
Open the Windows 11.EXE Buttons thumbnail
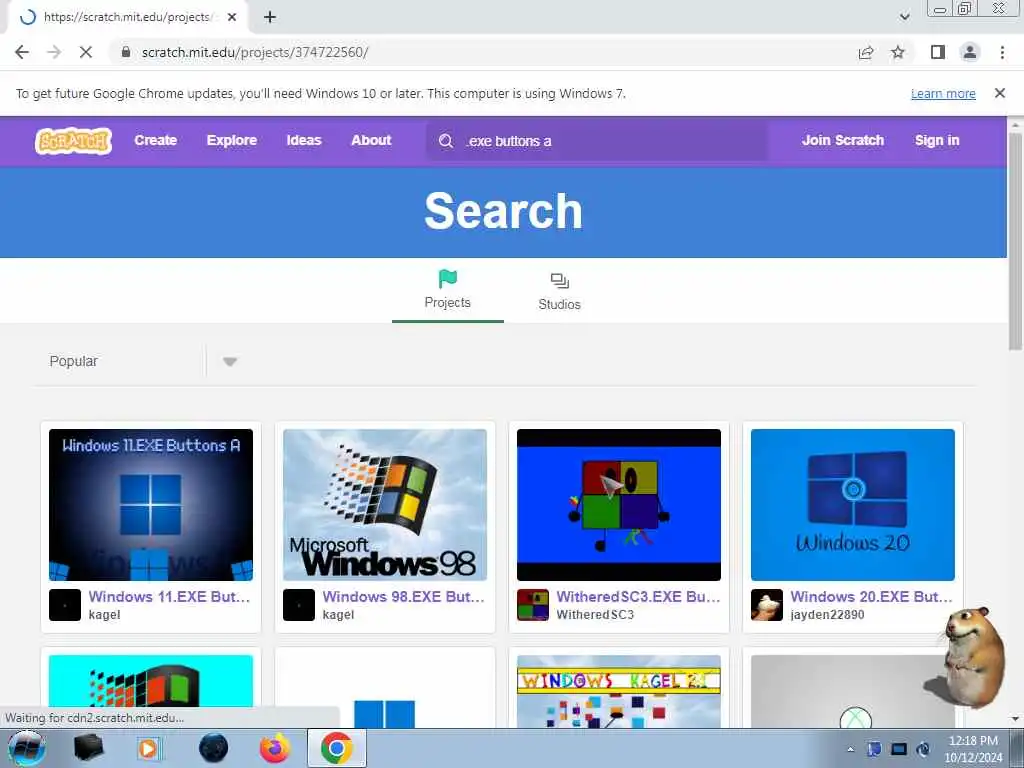[151, 505]
